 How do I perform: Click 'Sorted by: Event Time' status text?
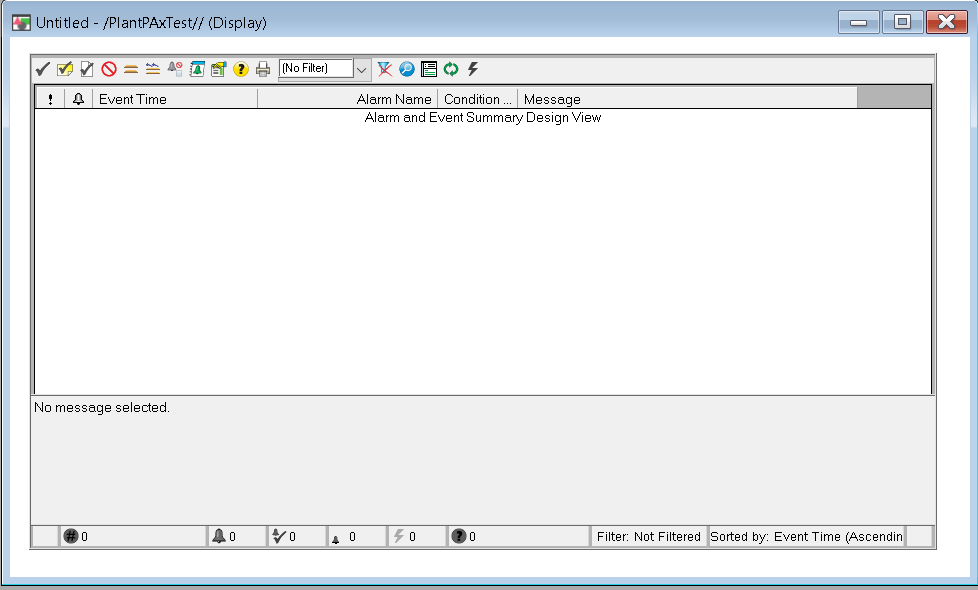[806, 537]
